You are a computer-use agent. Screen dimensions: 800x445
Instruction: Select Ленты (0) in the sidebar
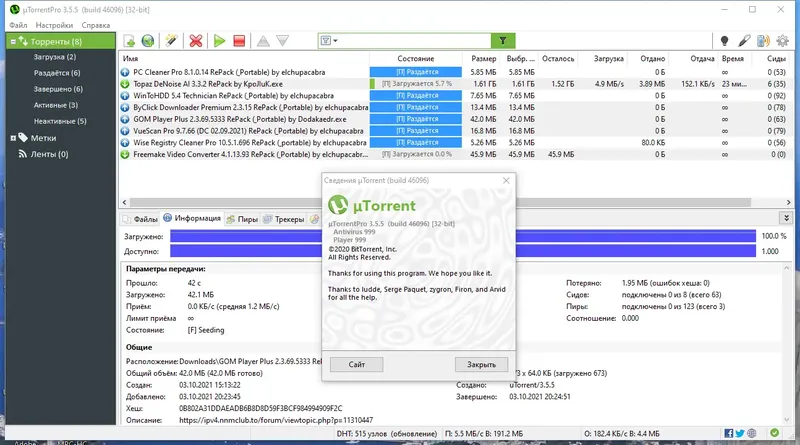(49, 154)
